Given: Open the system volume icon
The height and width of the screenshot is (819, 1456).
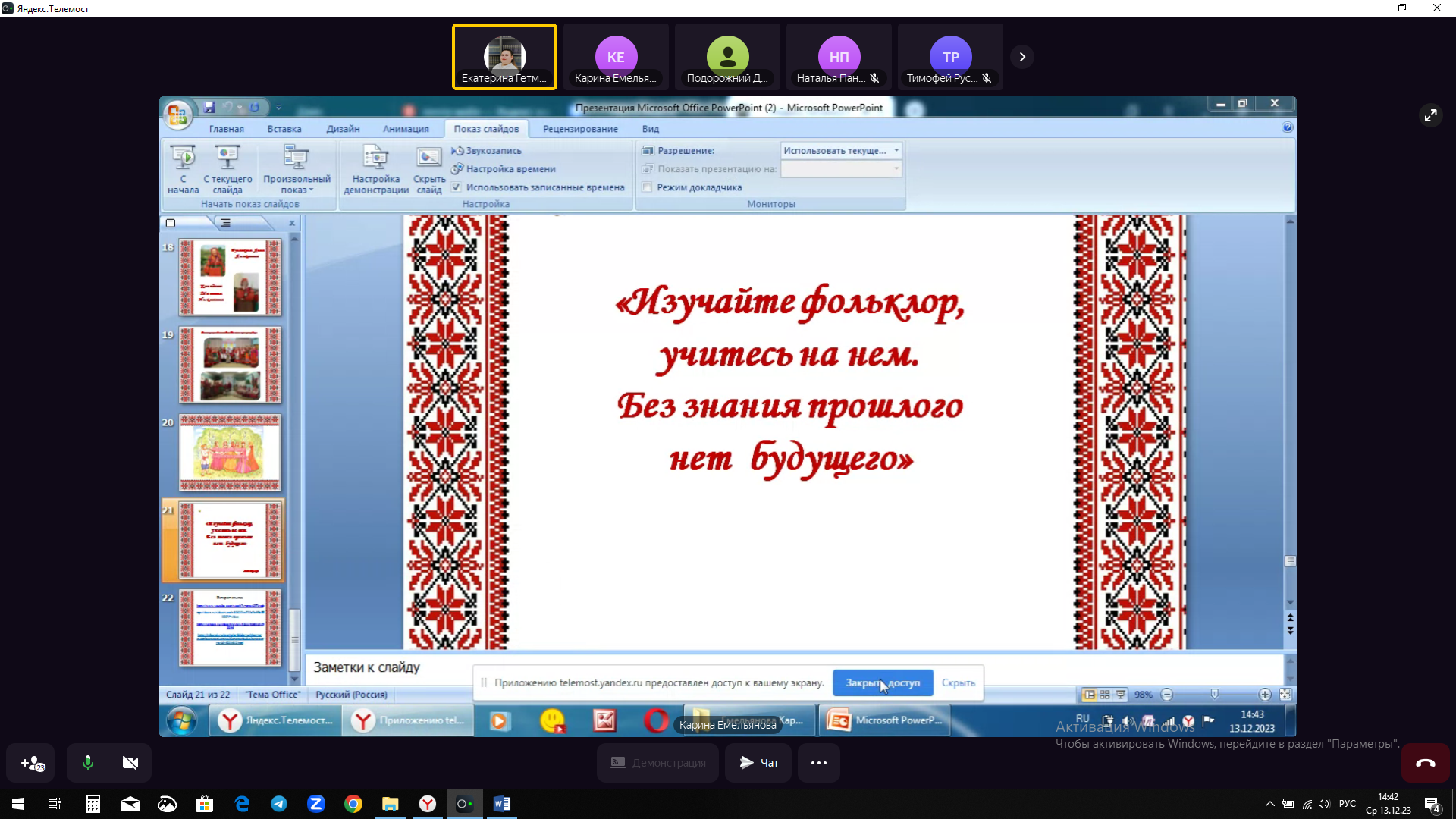Looking at the screenshot, I should pyautogui.click(x=1324, y=804).
